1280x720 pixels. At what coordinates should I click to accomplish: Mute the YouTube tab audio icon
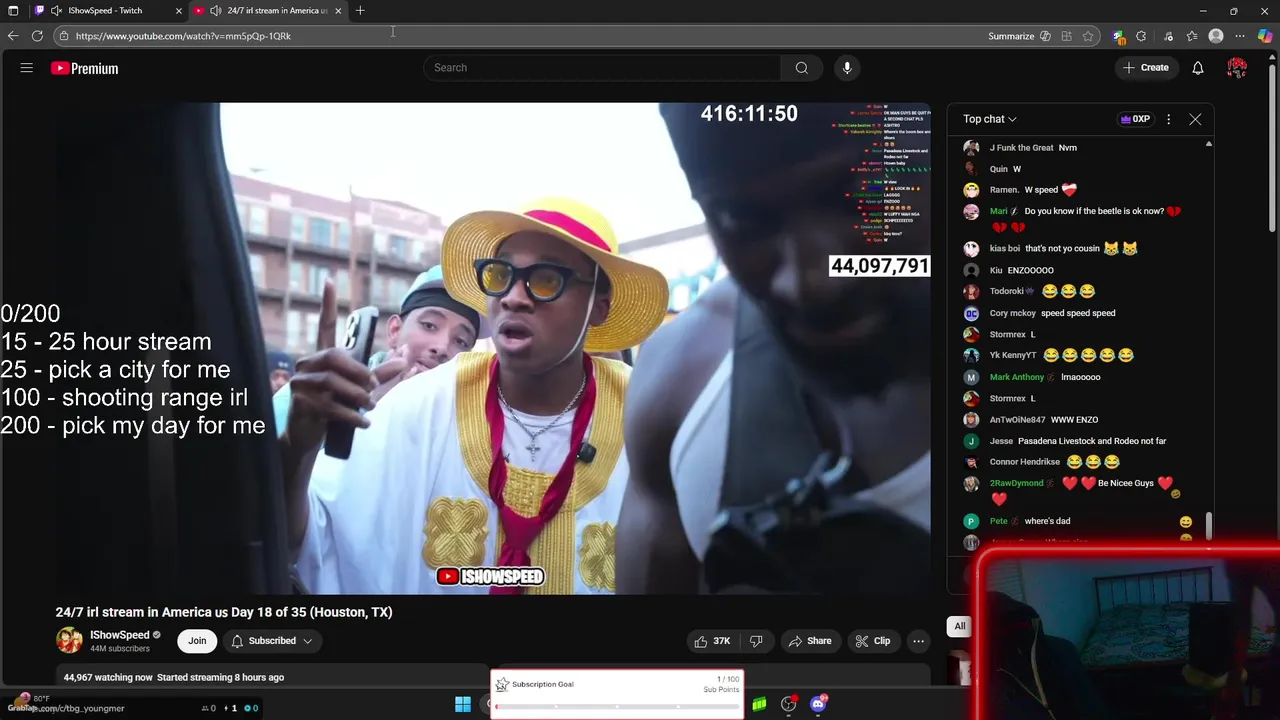click(x=215, y=10)
